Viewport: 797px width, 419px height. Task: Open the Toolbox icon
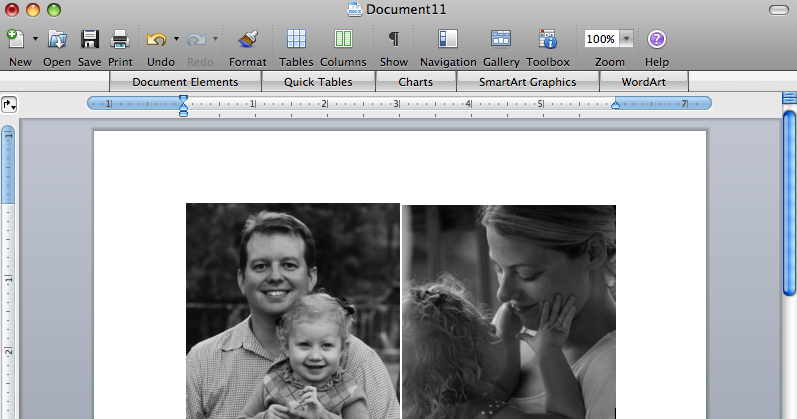coord(548,39)
